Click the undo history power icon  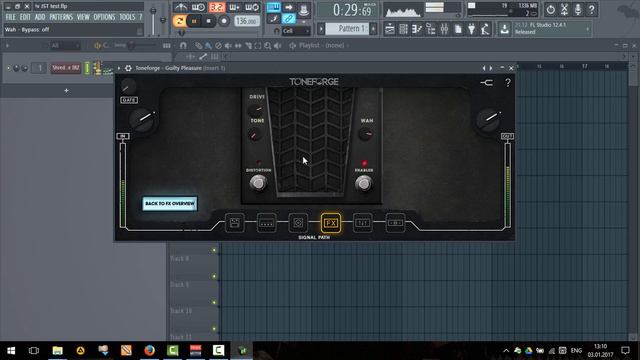[x=550, y=9]
